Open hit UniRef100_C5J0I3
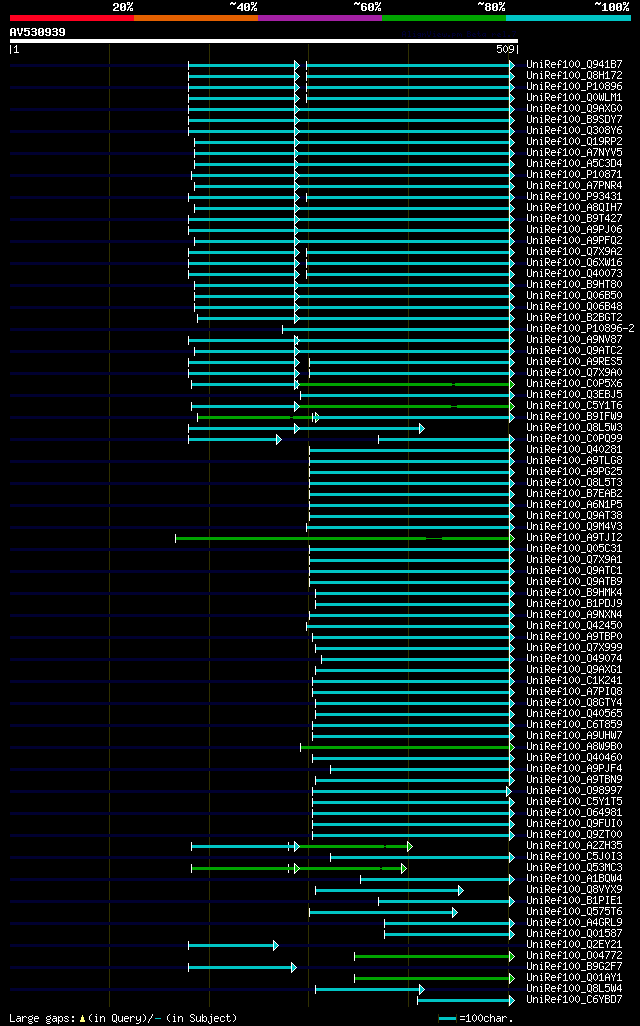This screenshot has width=640, height=1026. coord(575,857)
